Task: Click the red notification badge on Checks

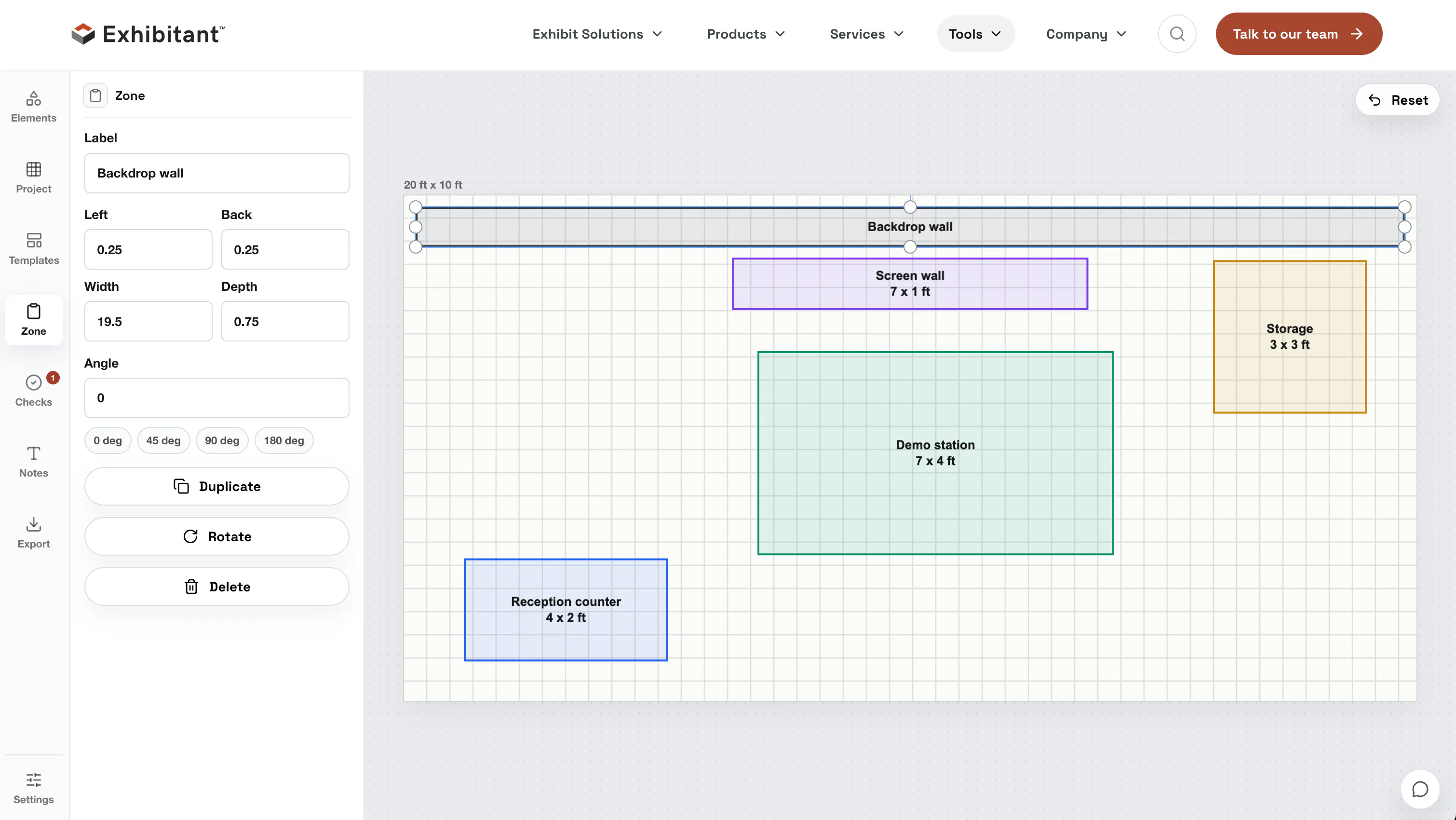Action: pyautogui.click(x=53, y=377)
